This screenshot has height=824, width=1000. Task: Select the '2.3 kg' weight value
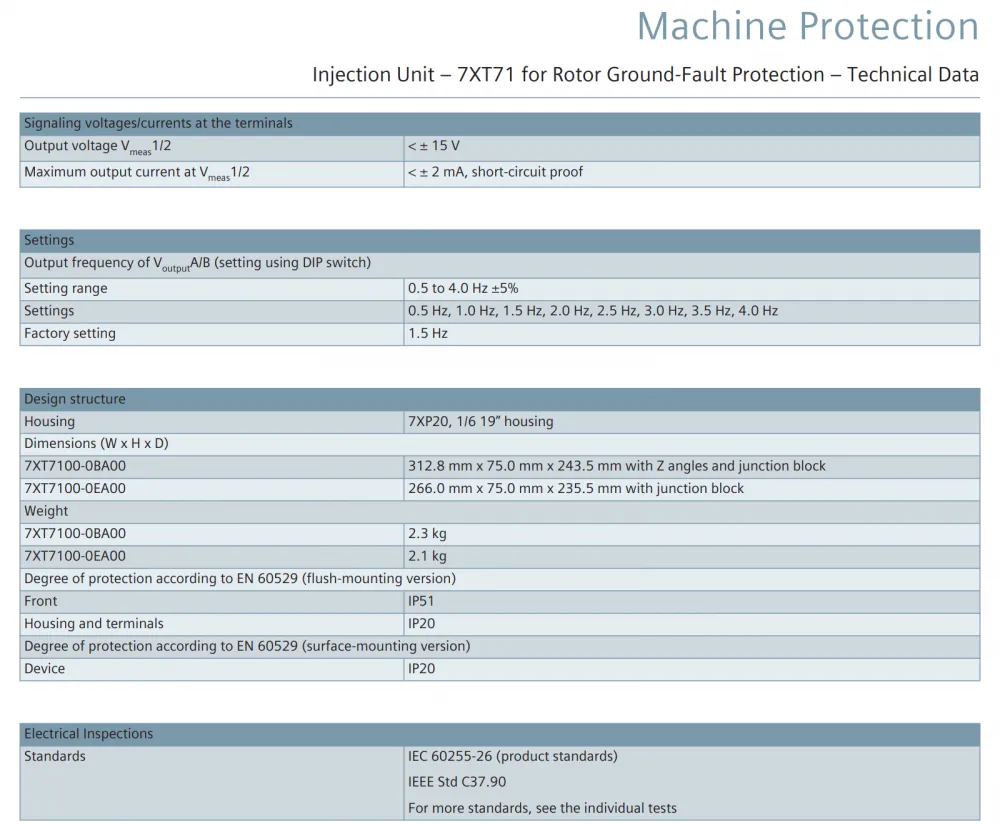(427, 534)
